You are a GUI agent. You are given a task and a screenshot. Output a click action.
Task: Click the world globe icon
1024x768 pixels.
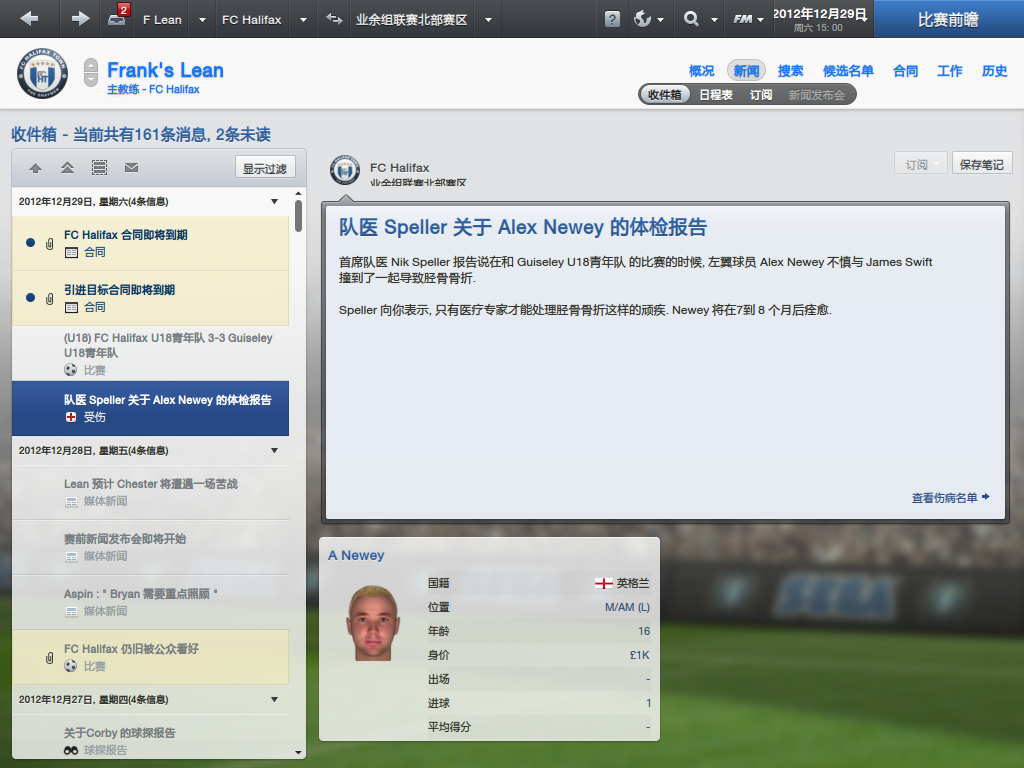tap(643, 19)
